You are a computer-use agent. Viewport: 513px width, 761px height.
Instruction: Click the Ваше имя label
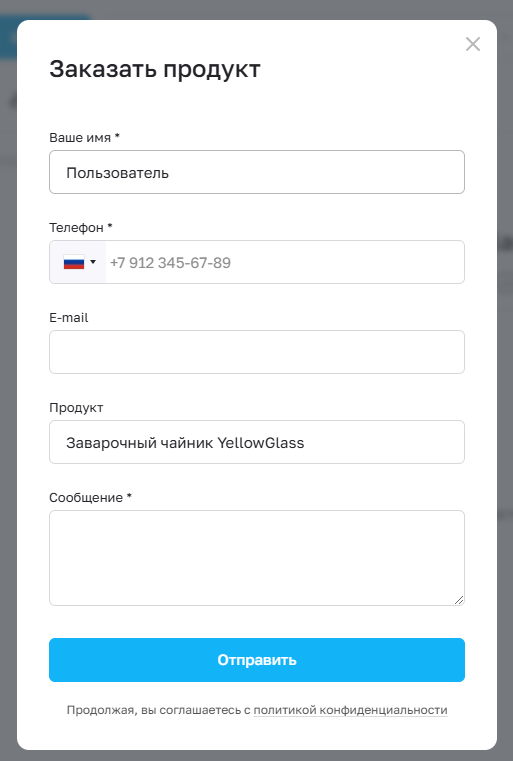click(80, 138)
